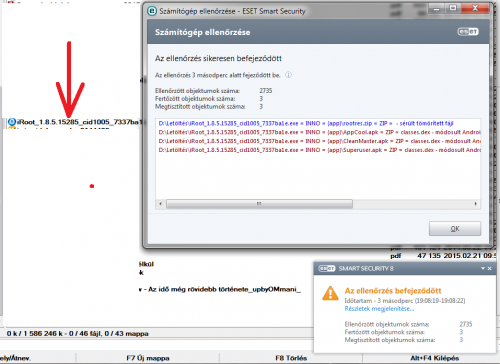
Task: Select 'Az idő még rövidebb története' file row
Action: coord(220,289)
